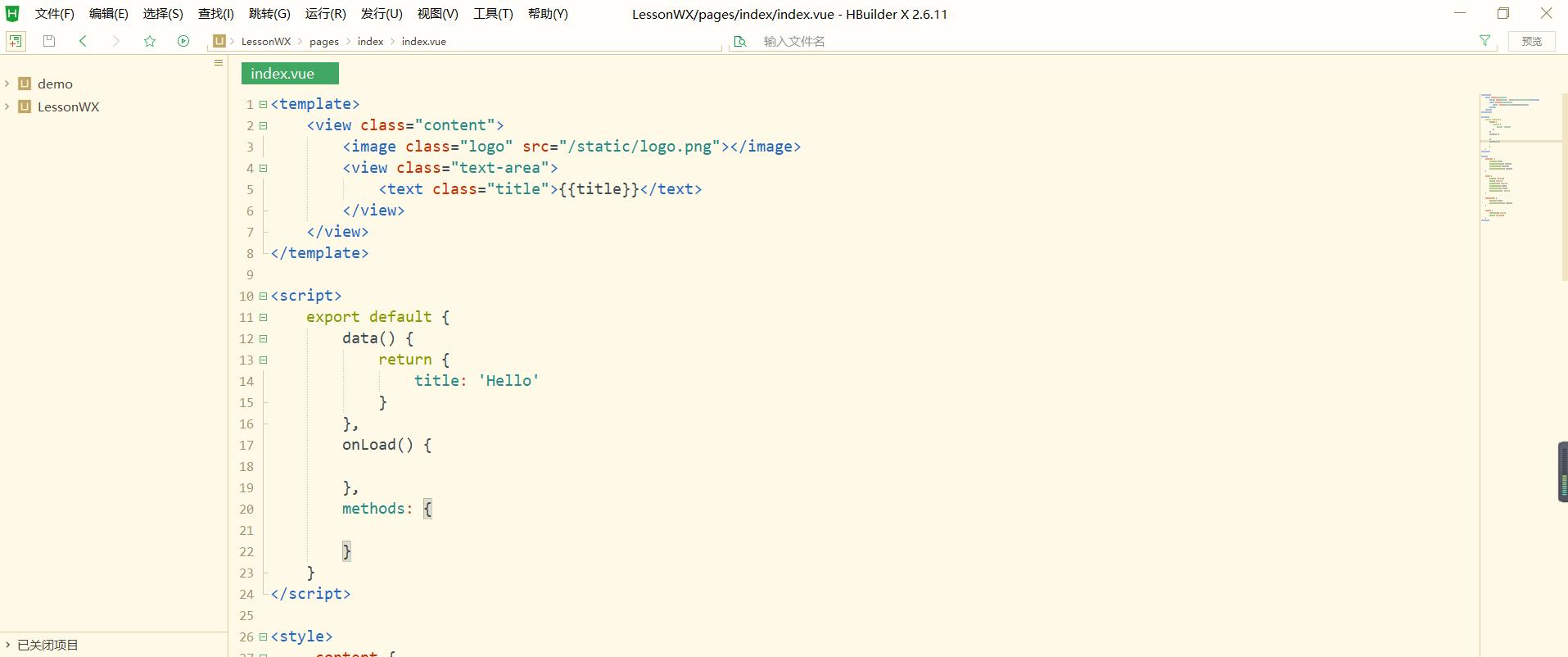Click the file search icon
Screen dimensions: 1568x657
pos(740,41)
